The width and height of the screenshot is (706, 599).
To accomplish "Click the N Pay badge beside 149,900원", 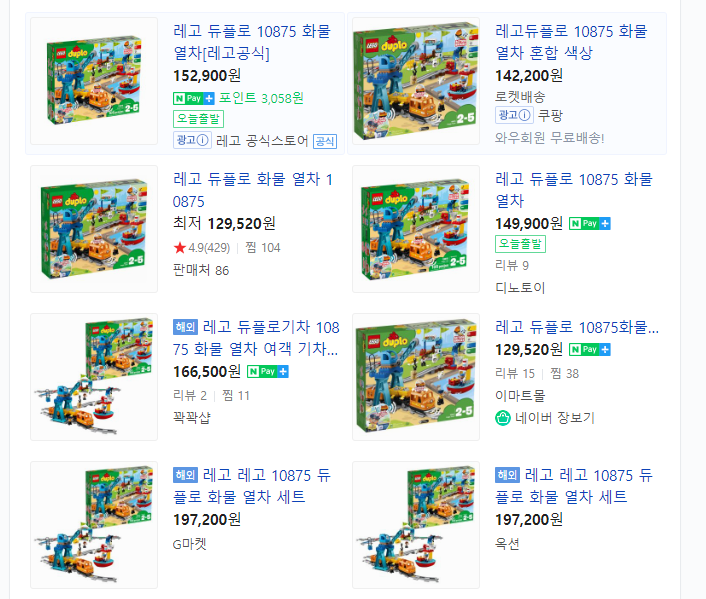I will [x=589, y=223].
